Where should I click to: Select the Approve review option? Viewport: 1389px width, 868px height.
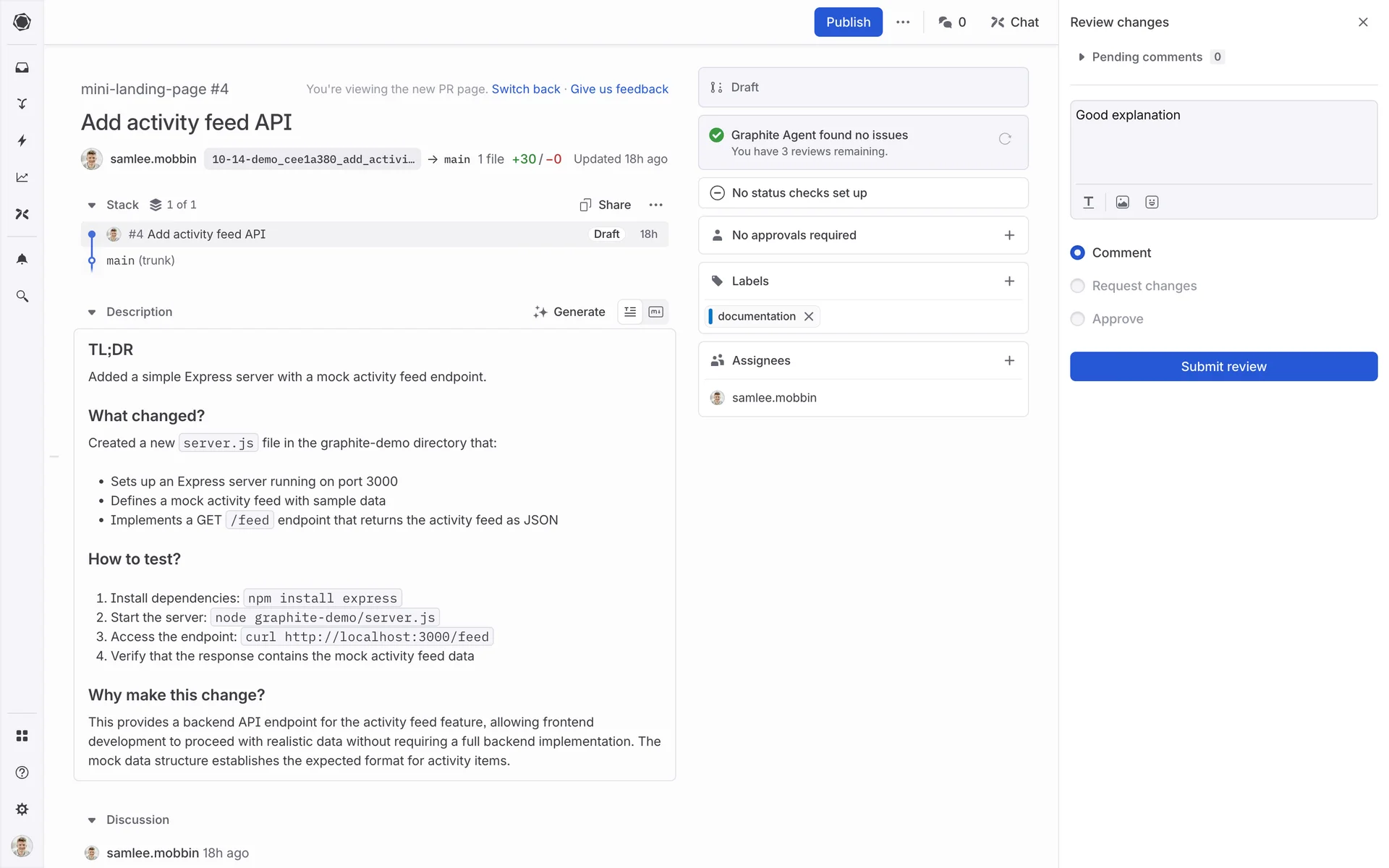coord(1077,319)
